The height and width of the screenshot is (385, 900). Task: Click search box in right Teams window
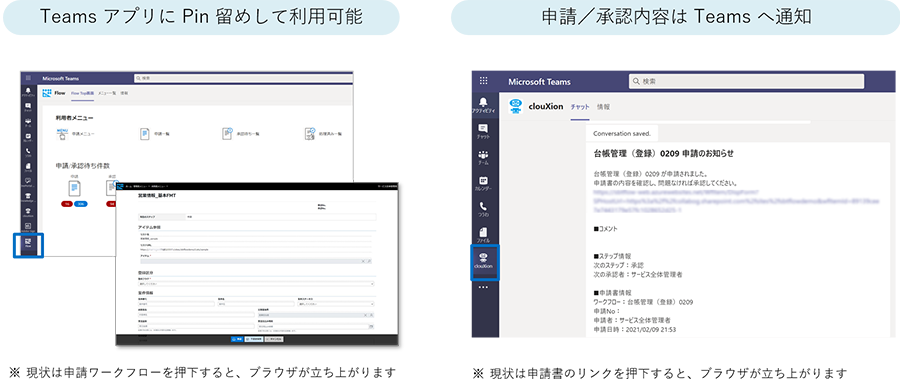pyautogui.click(x=746, y=81)
